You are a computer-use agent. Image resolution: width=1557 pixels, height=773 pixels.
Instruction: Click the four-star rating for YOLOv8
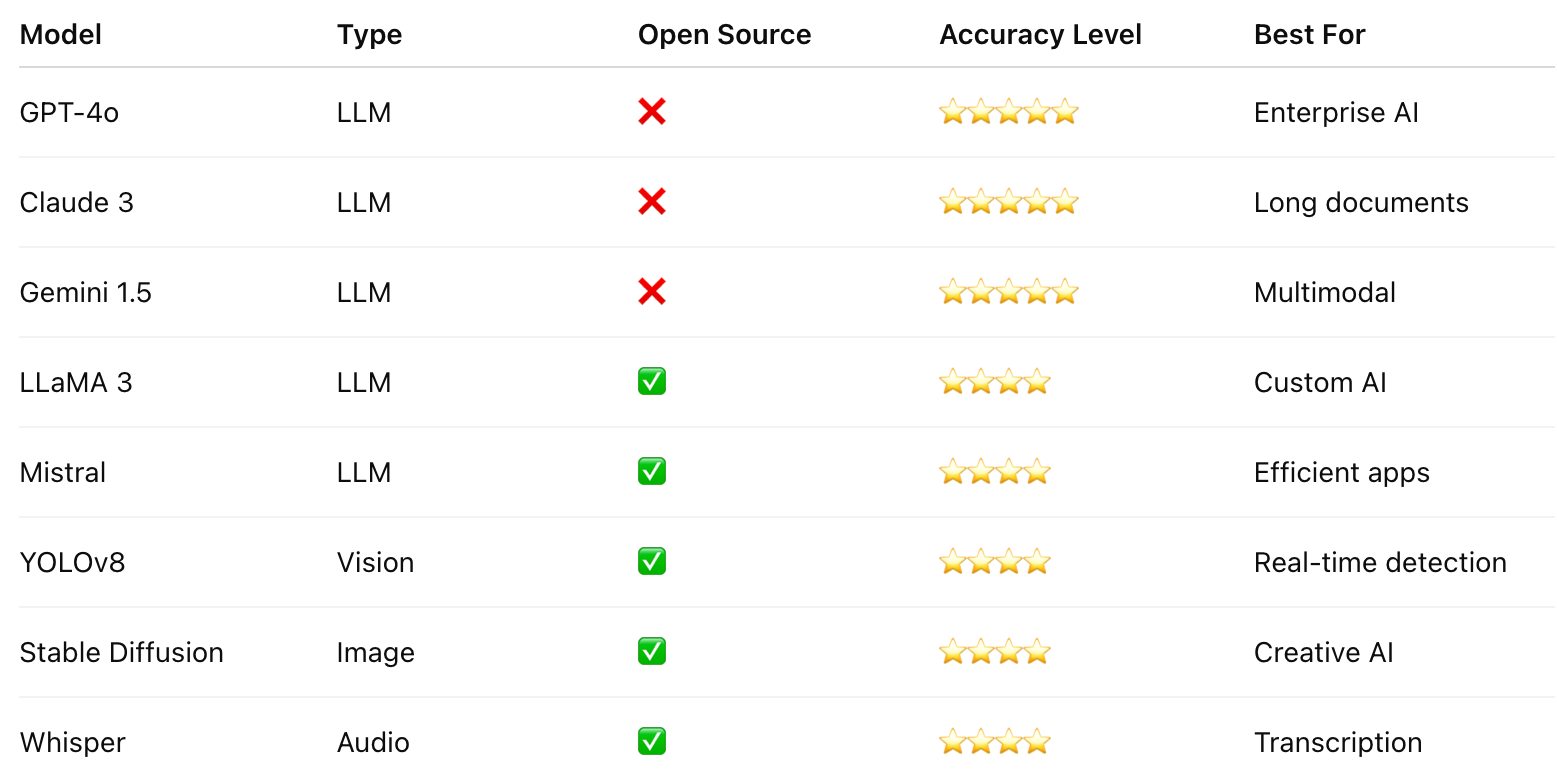[995, 562]
